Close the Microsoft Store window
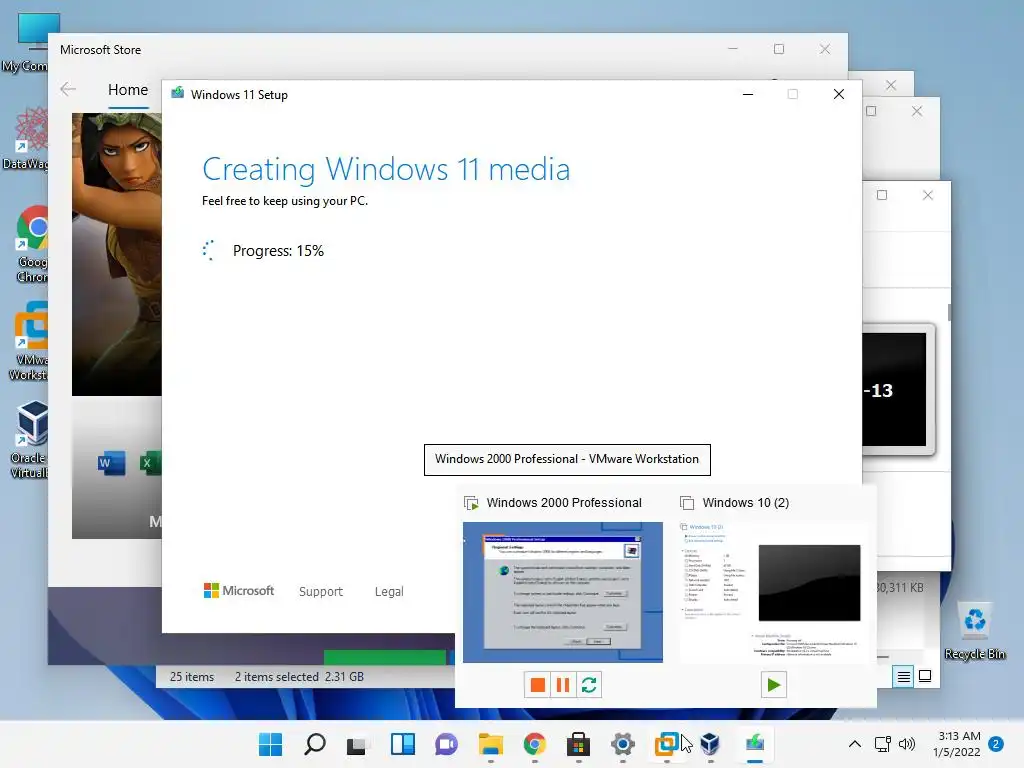 (x=825, y=50)
